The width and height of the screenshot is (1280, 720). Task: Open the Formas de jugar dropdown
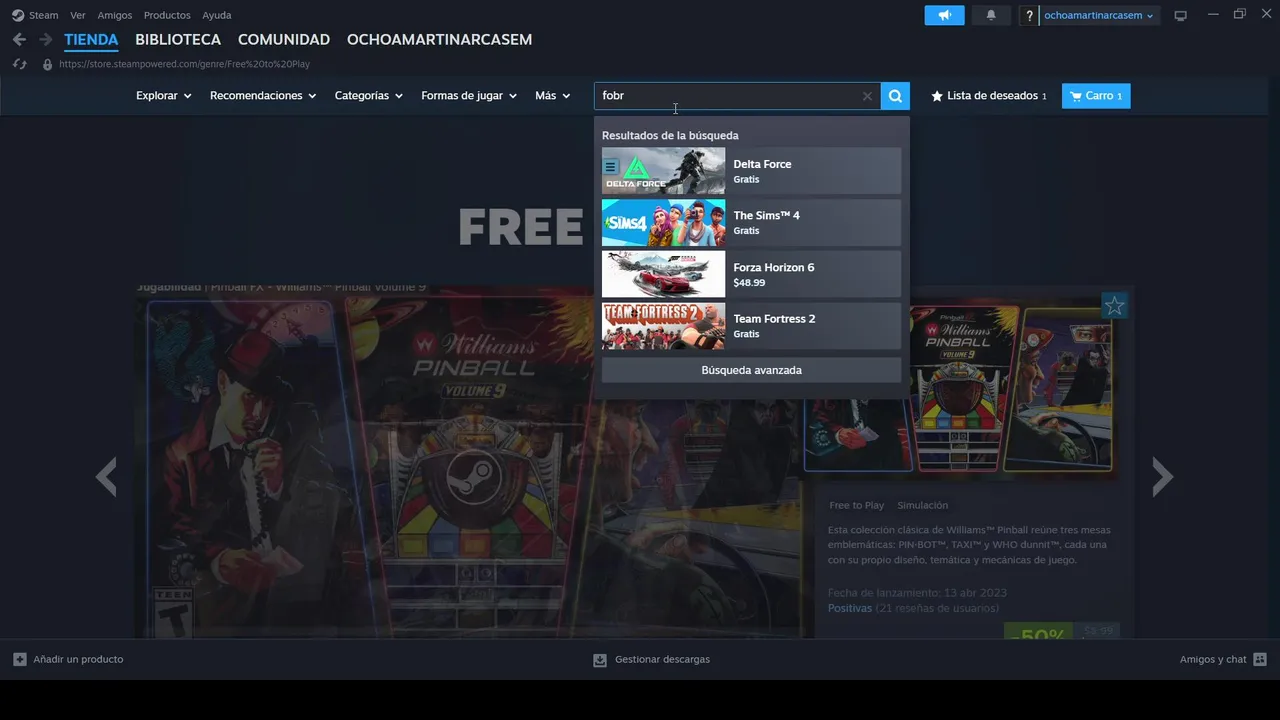pyautogui.click(x=469, y=96)
